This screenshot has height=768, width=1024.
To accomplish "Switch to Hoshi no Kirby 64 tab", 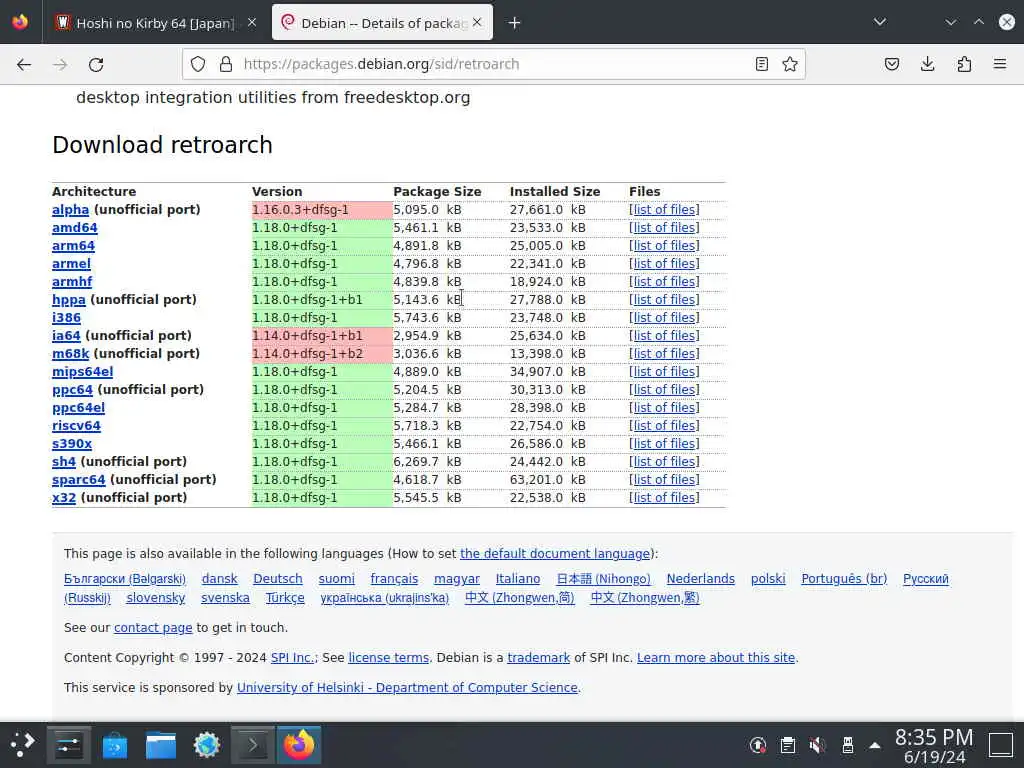I will click(155, 23).
